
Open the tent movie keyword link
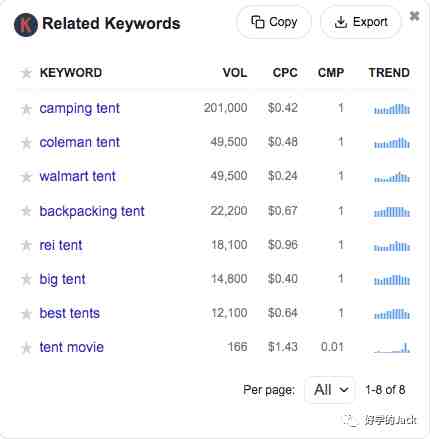(x=72, y=347)
